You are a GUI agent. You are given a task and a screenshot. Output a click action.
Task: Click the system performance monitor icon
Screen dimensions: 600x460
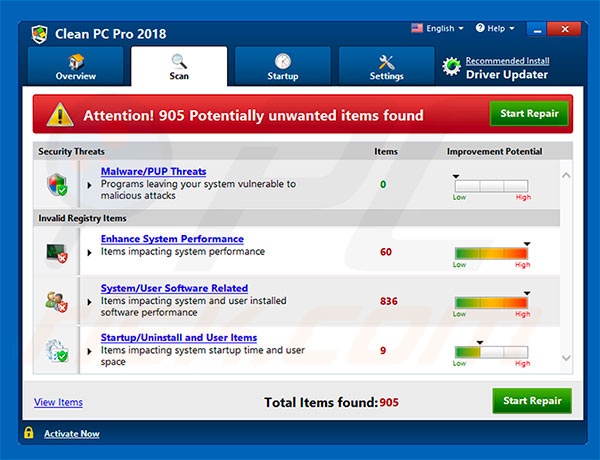tap(57, 253)
